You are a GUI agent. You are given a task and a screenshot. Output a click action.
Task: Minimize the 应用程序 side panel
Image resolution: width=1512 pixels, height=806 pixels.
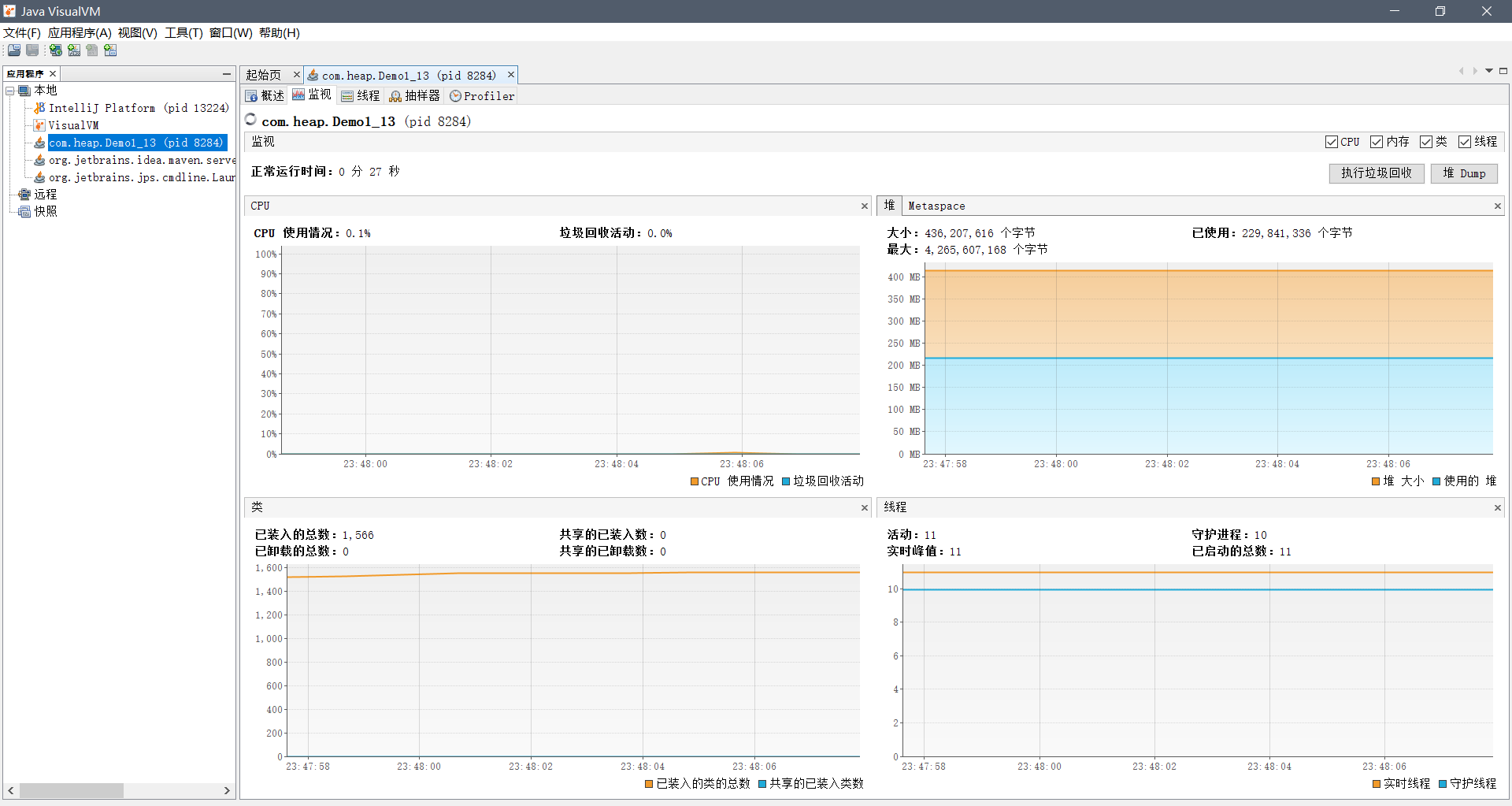tap(227, 74)
